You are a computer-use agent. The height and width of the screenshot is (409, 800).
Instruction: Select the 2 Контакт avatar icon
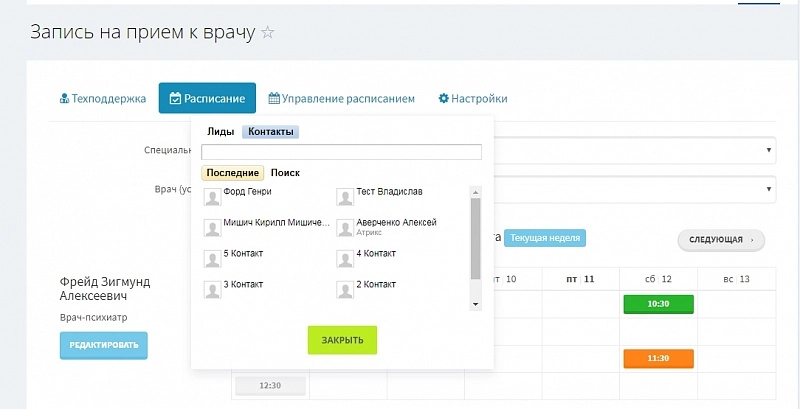(345, 289)
